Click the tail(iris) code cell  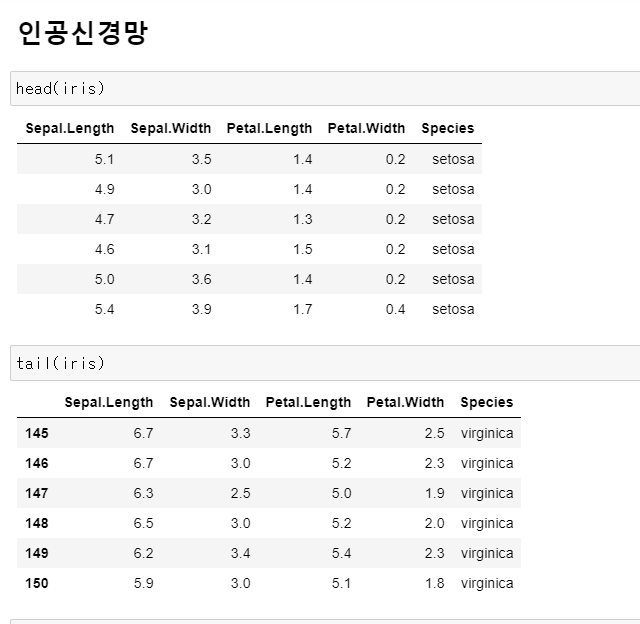[325, 363]
